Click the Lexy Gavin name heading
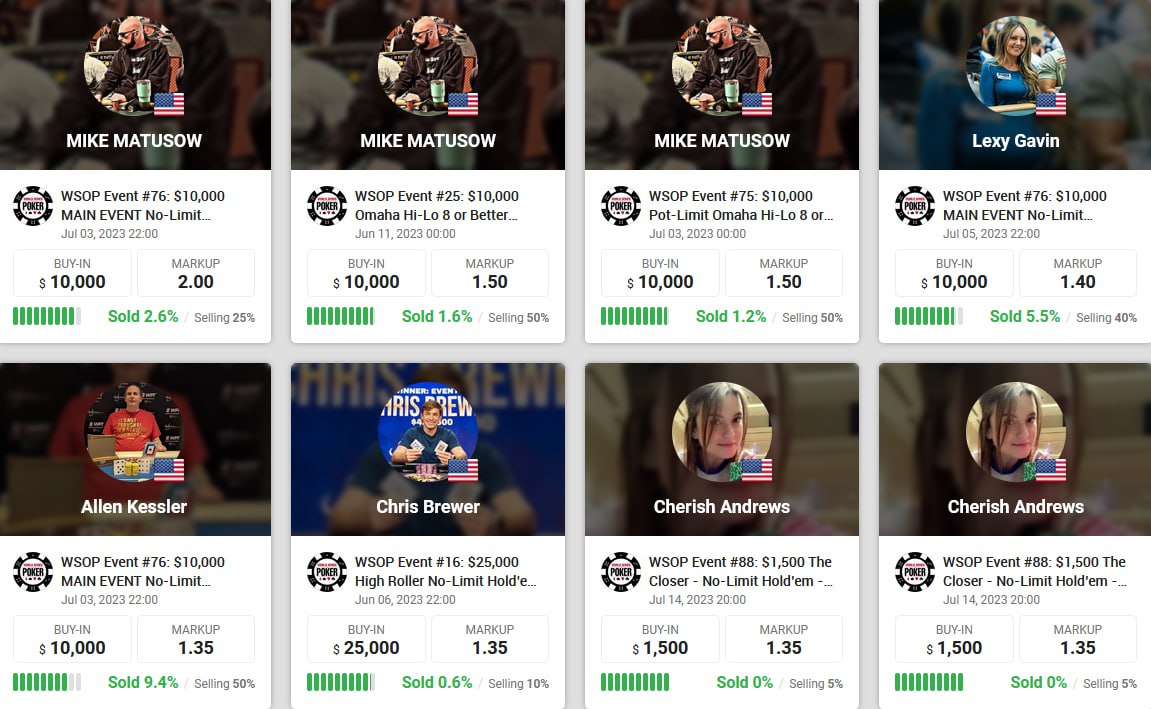 (x=1015, y=141)
